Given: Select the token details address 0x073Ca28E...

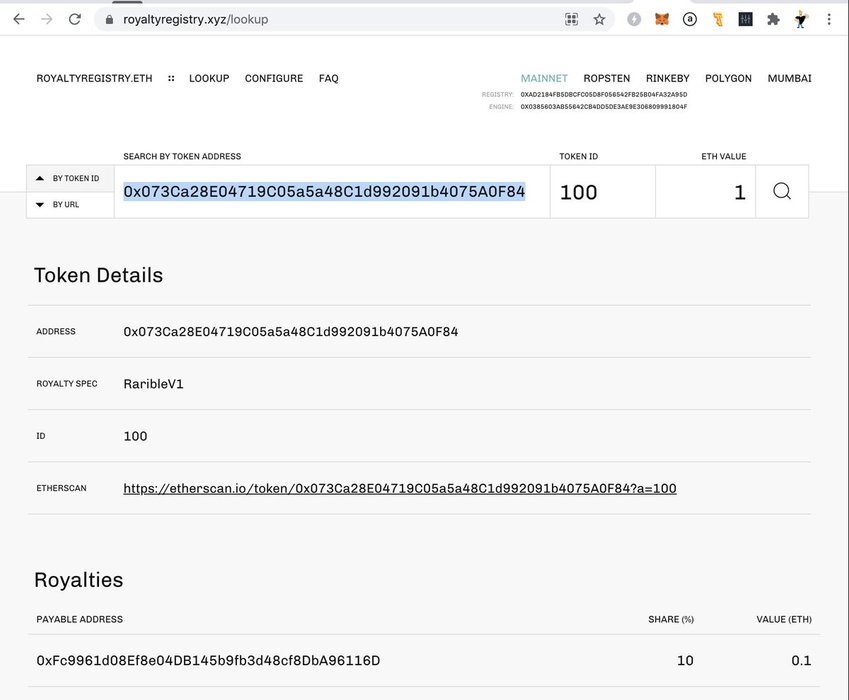Looking at the screenshot, I should tap(291, 331).
